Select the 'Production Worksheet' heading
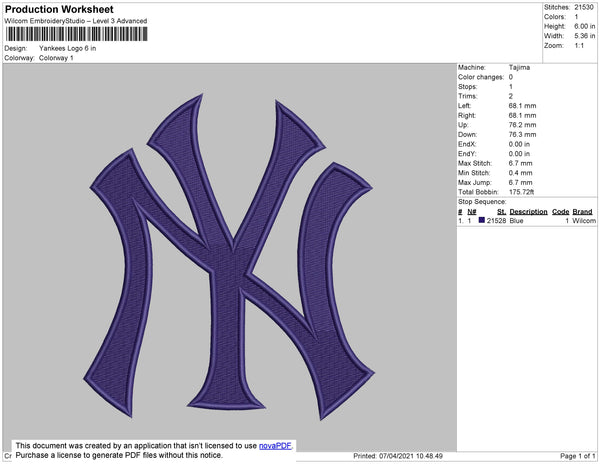The width and height of the screenshot is (600, 464). (59, 10)
